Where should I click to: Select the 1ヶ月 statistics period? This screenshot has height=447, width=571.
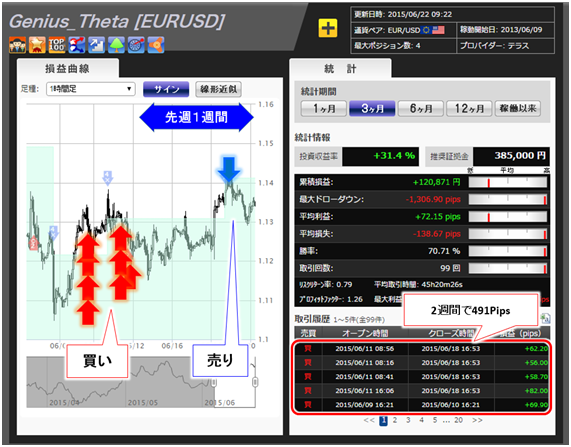(324, 109)
